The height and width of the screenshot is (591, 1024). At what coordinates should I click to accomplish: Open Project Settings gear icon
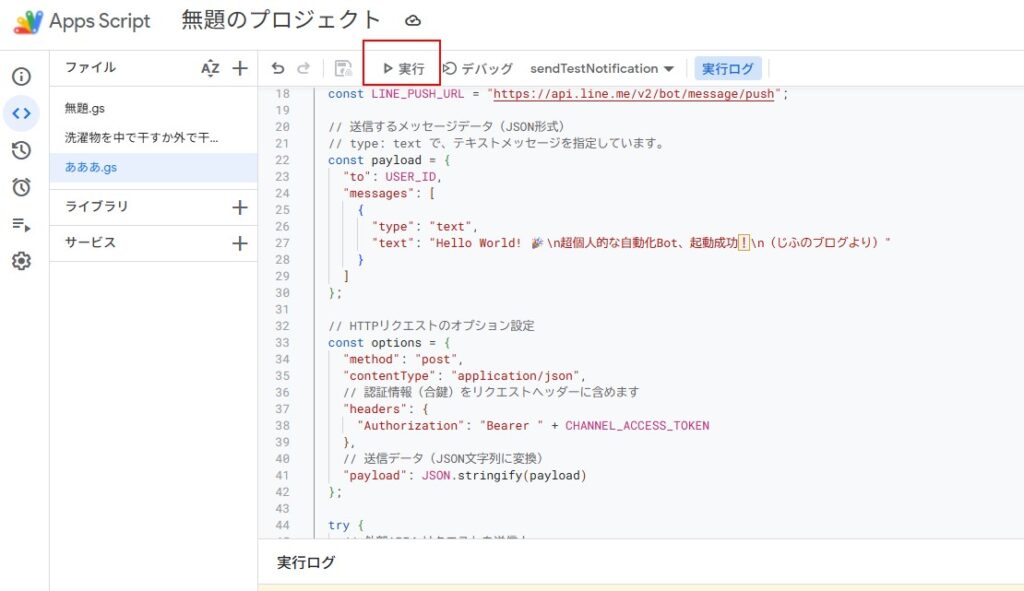(21, 261)
